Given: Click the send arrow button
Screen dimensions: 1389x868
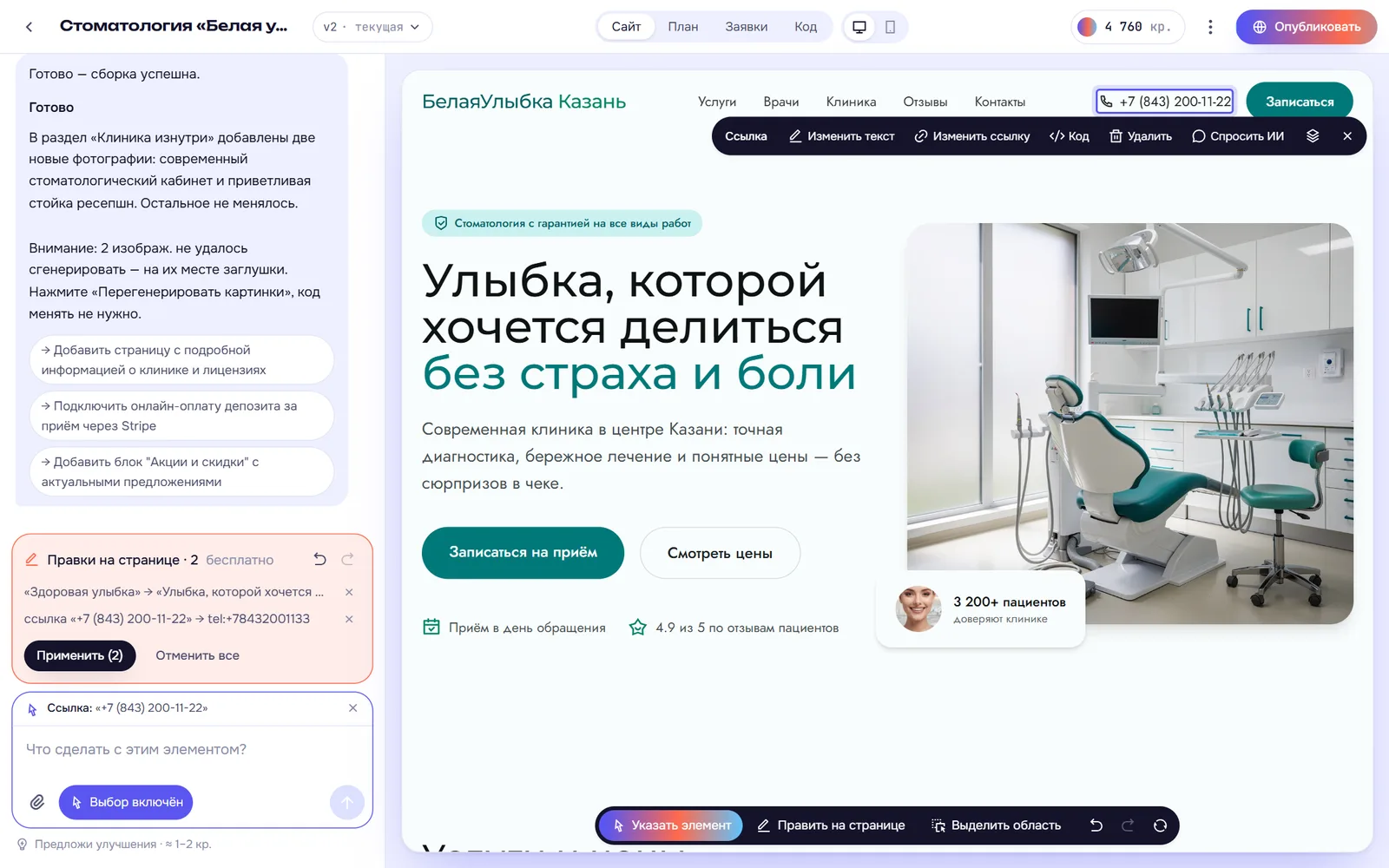Looking at the screenshot, I should tap(347, 802).
